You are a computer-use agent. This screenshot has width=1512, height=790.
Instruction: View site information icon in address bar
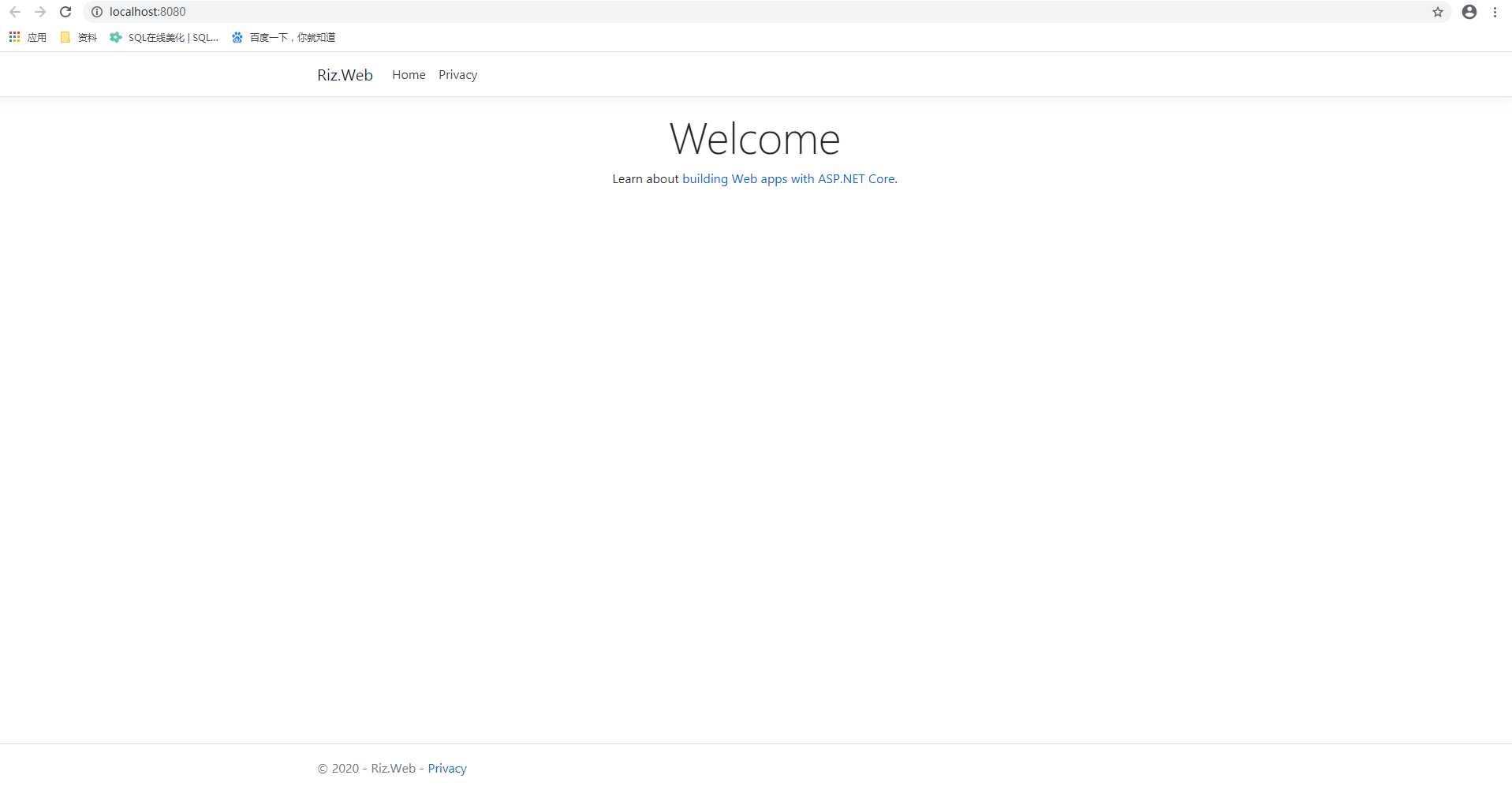click(x=97, y=12)
